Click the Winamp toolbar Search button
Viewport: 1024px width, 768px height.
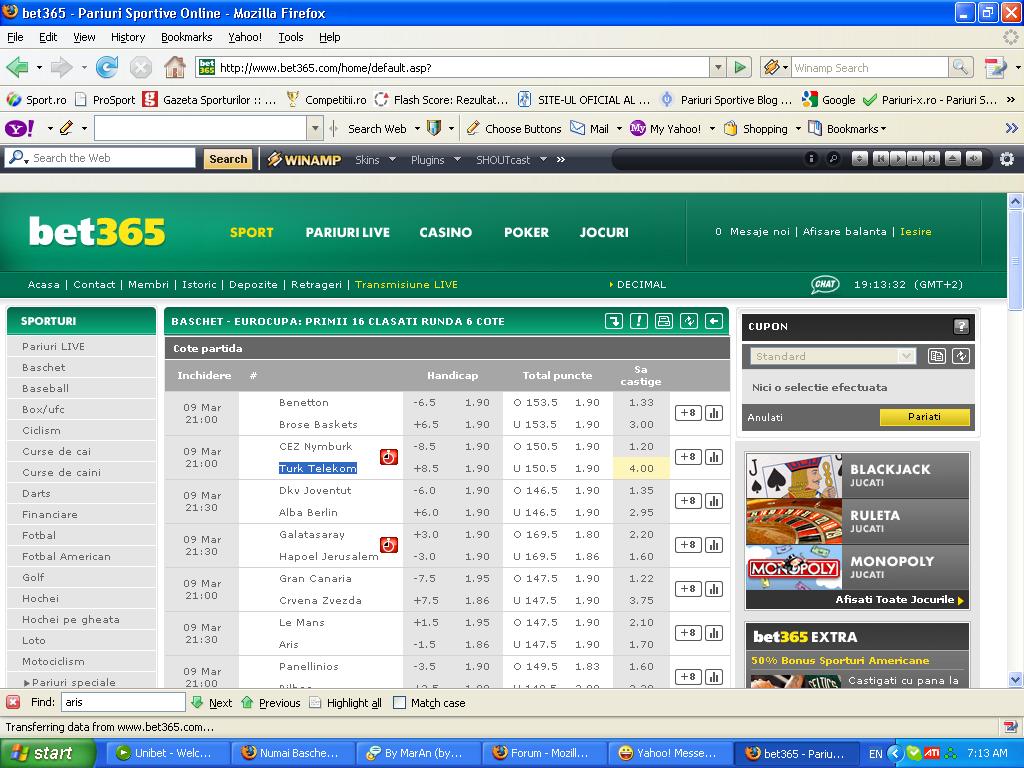click(228, 159)
